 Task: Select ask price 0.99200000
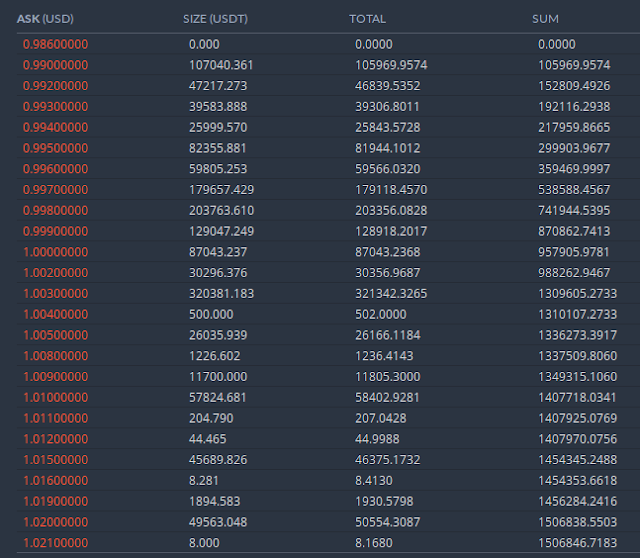[x=56, y=86]
